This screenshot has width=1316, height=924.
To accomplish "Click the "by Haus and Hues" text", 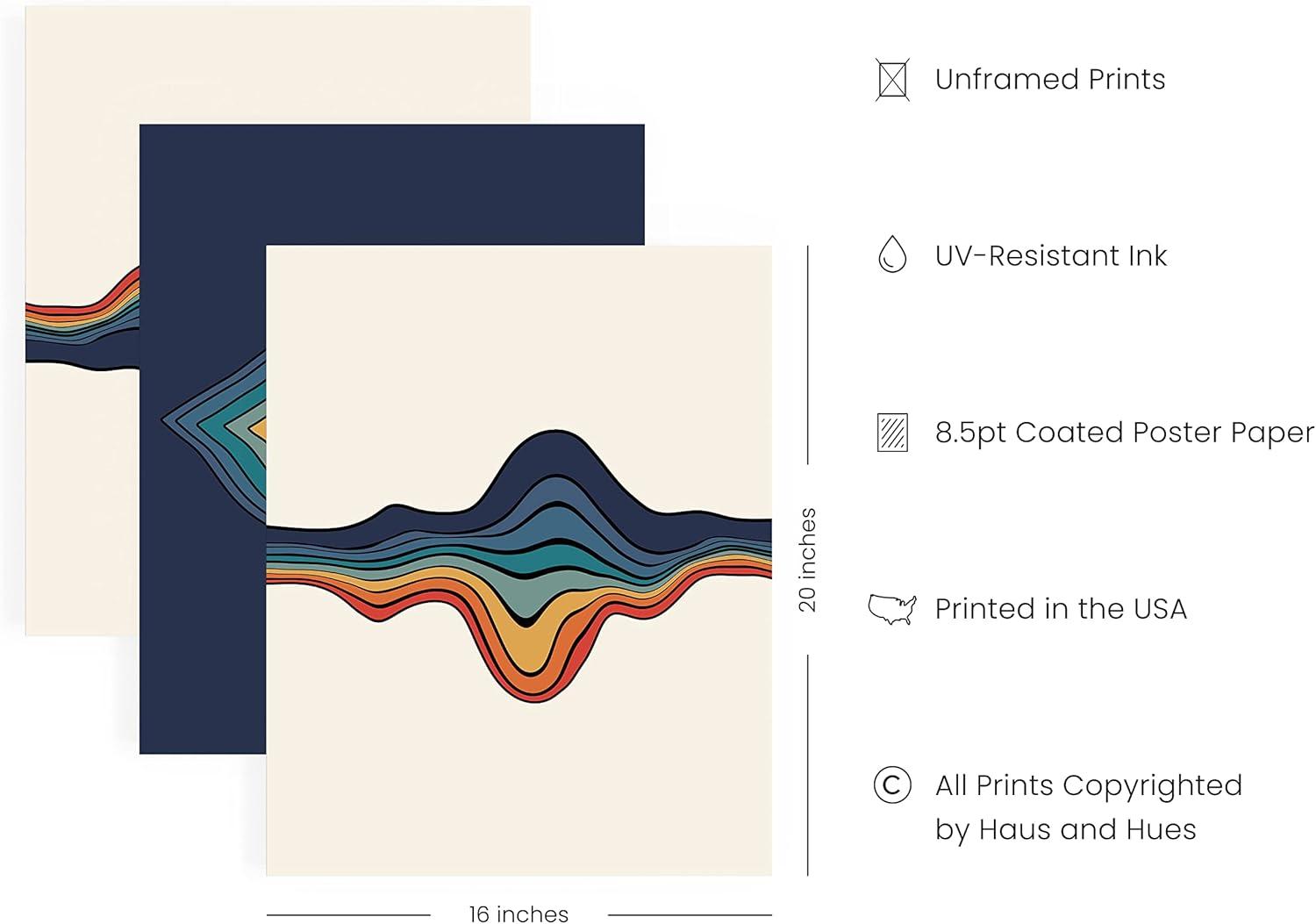I will point(1065,829).
